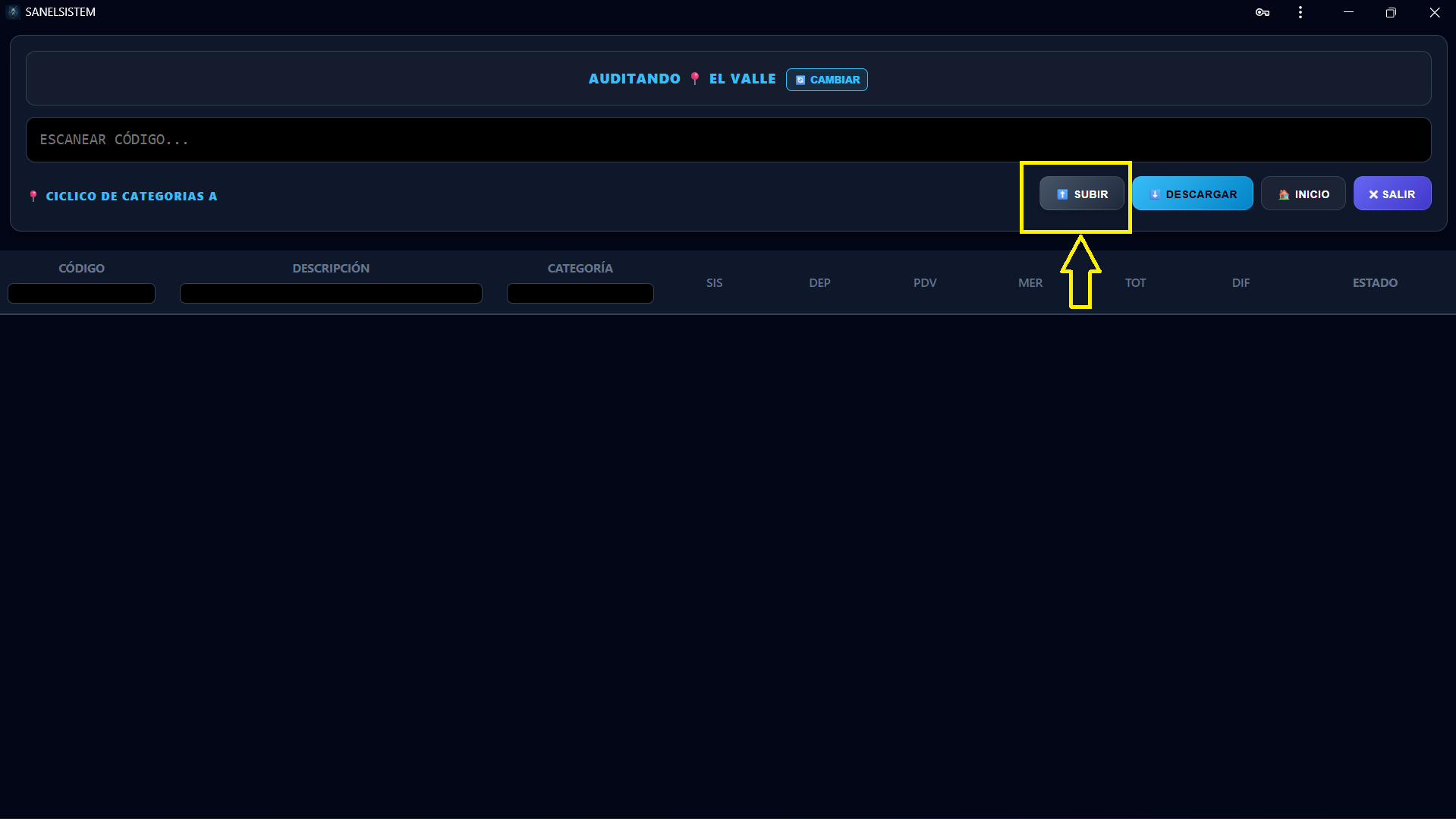This screenshot has height=819, width=1456.
Task: Click the TOT column header
Action: tap(1135, 282)
